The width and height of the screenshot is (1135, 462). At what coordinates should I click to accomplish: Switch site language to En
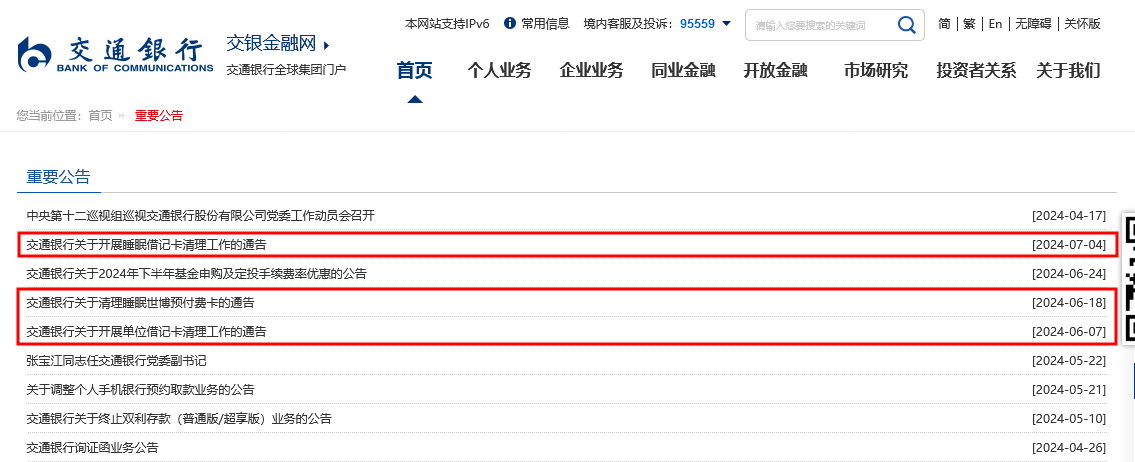(x=995, y=24)
